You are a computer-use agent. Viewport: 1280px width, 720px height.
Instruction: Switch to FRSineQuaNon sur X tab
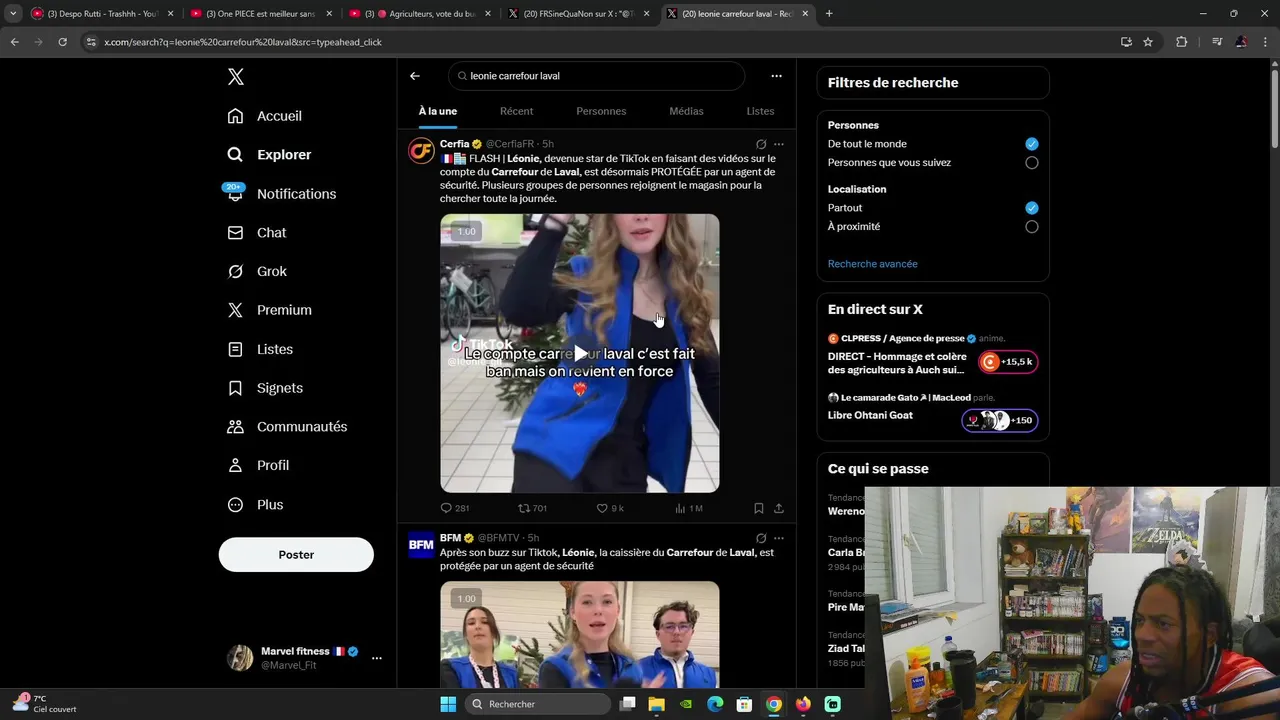[580, 14]
